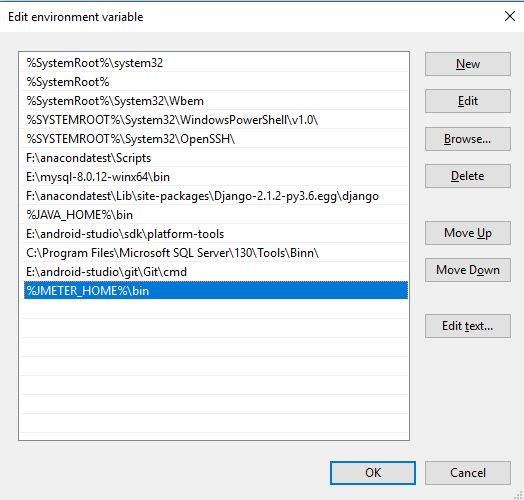Select the android-studio platform-tools entry

tap(216, 234)
